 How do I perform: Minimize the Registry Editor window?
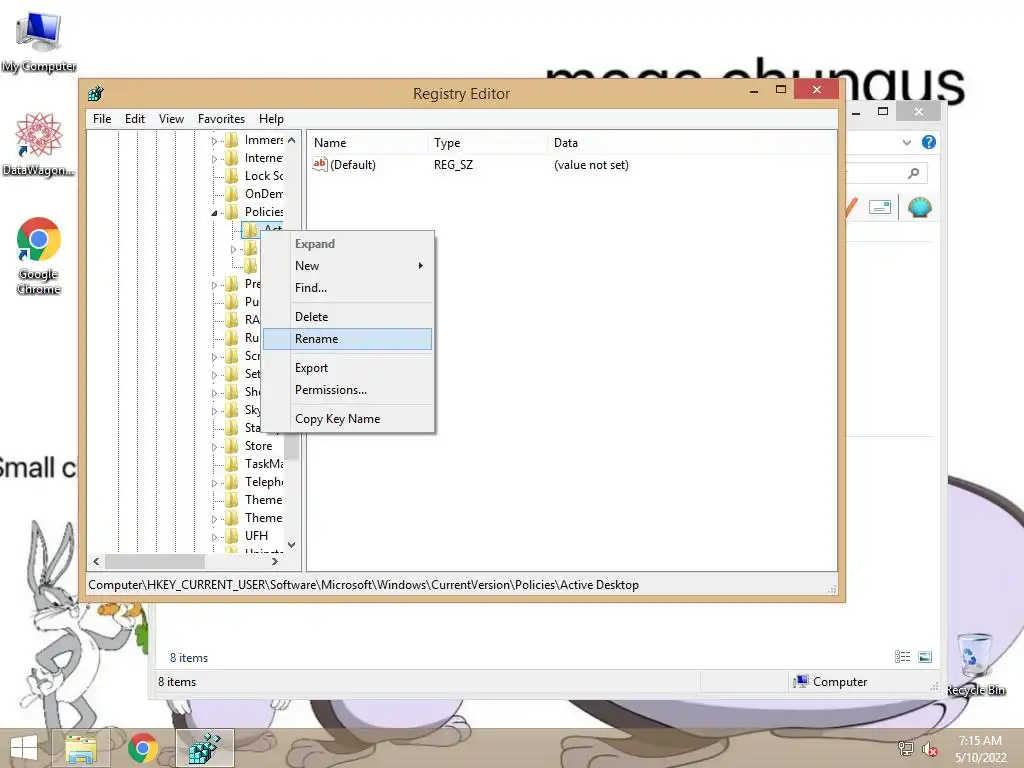754,91
